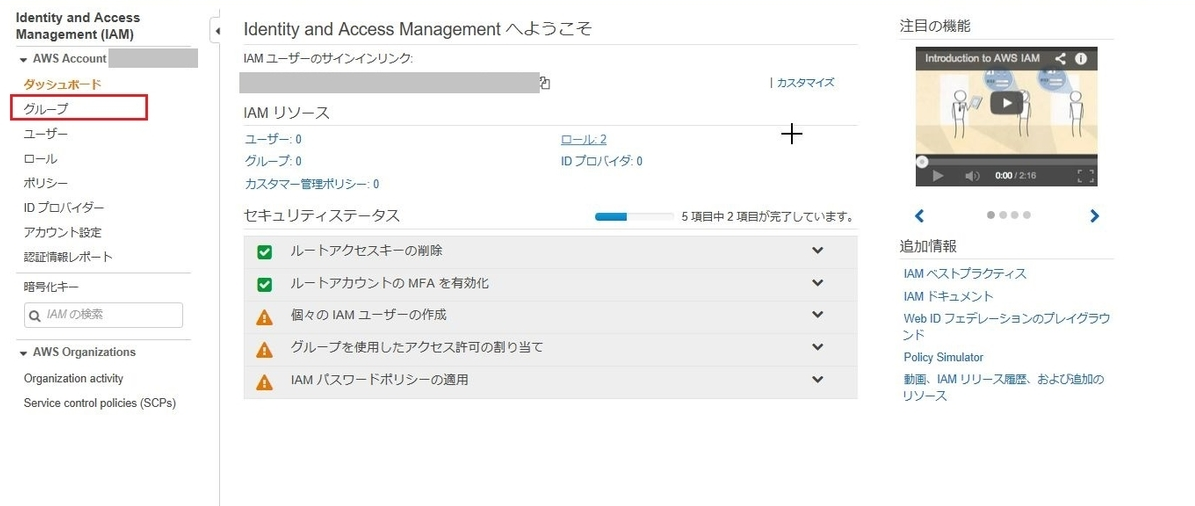This screenshot has height=506, width=1195.
Task: Open 暗号化キー in sidebar
Action: point(51,287)
